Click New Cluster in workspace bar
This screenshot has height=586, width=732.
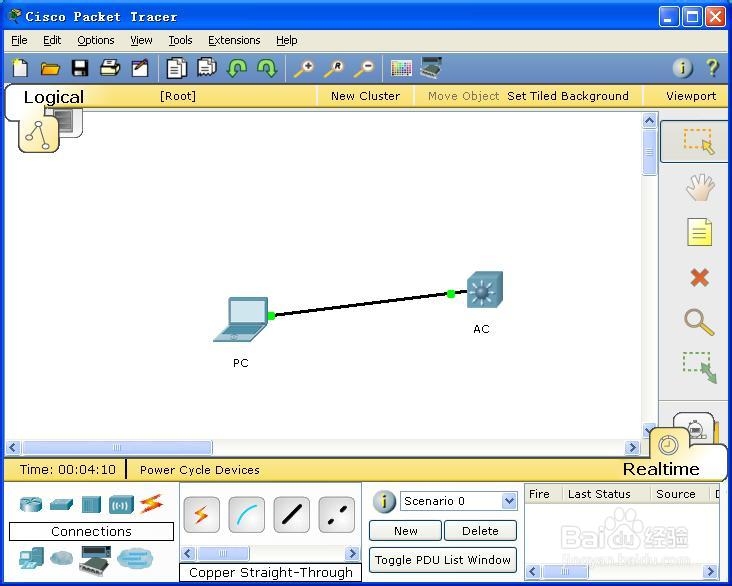click(365, 96)
